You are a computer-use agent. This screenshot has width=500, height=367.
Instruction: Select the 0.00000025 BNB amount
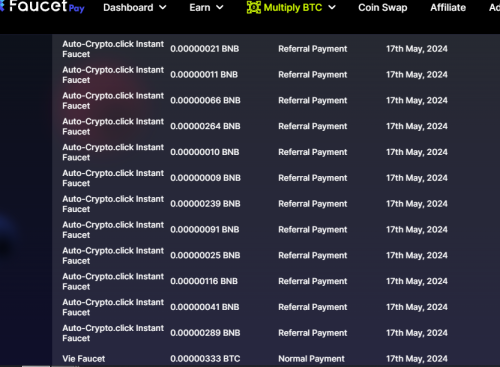(205, 256)
